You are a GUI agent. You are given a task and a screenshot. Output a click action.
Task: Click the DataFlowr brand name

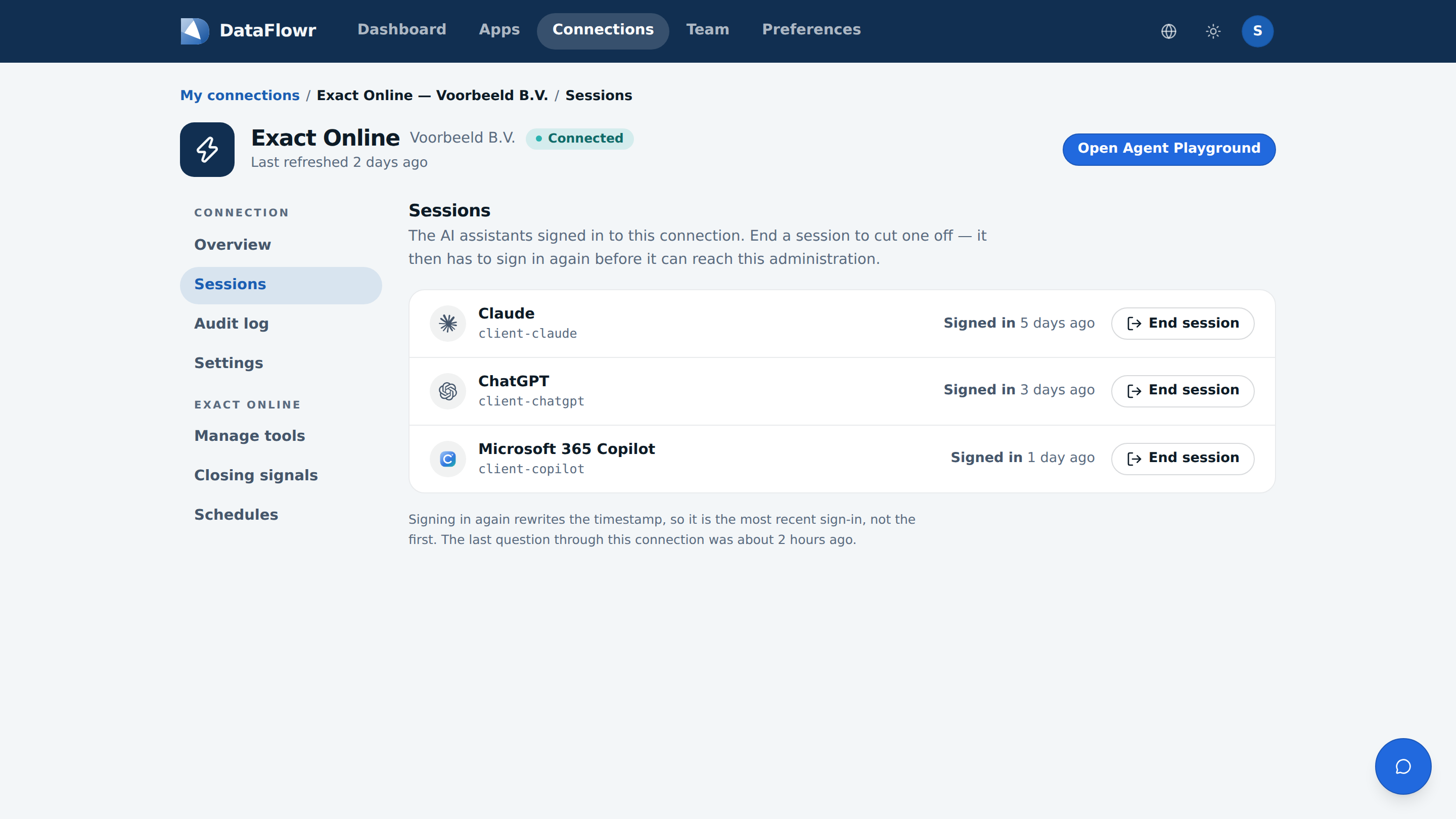(x=267, y=30)
